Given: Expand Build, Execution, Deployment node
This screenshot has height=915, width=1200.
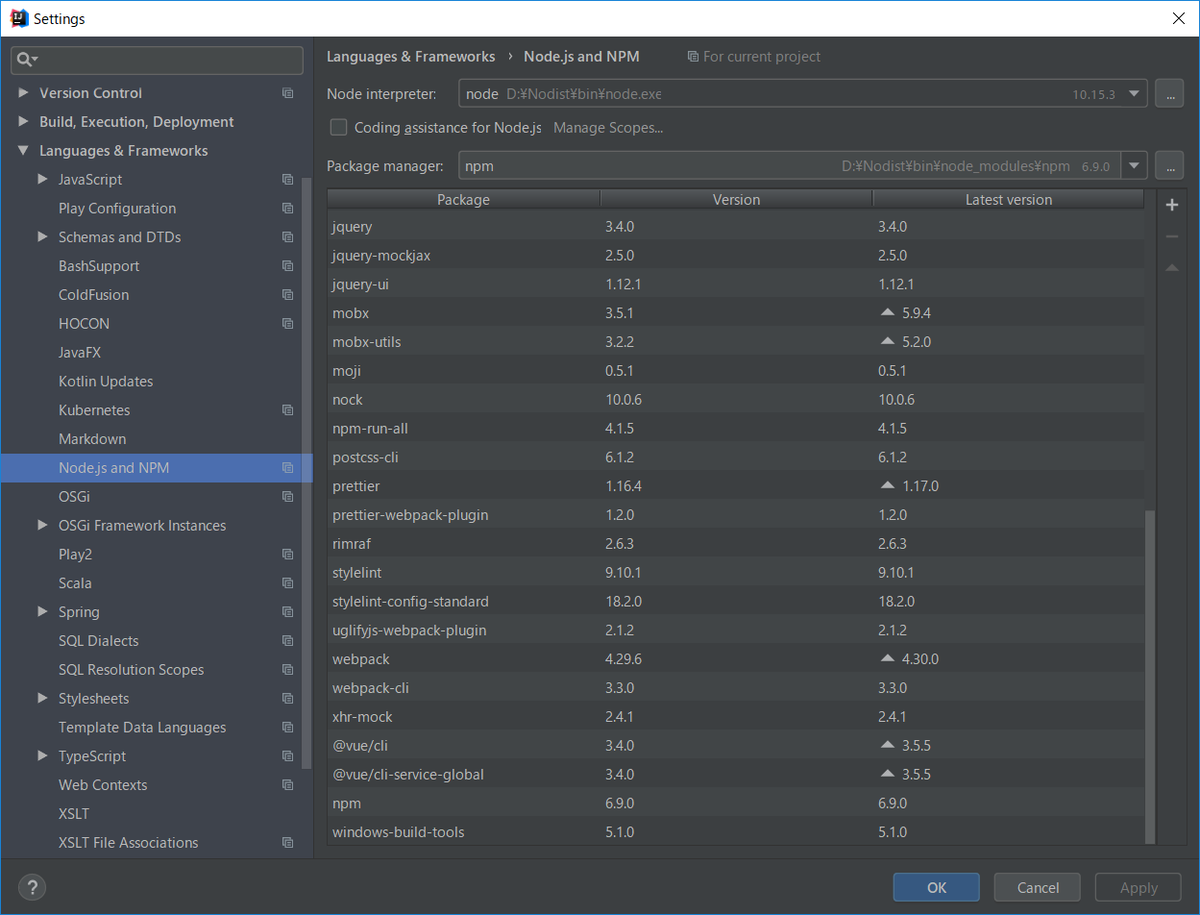Looking at the screenshot, I should (x=23, y=122).
